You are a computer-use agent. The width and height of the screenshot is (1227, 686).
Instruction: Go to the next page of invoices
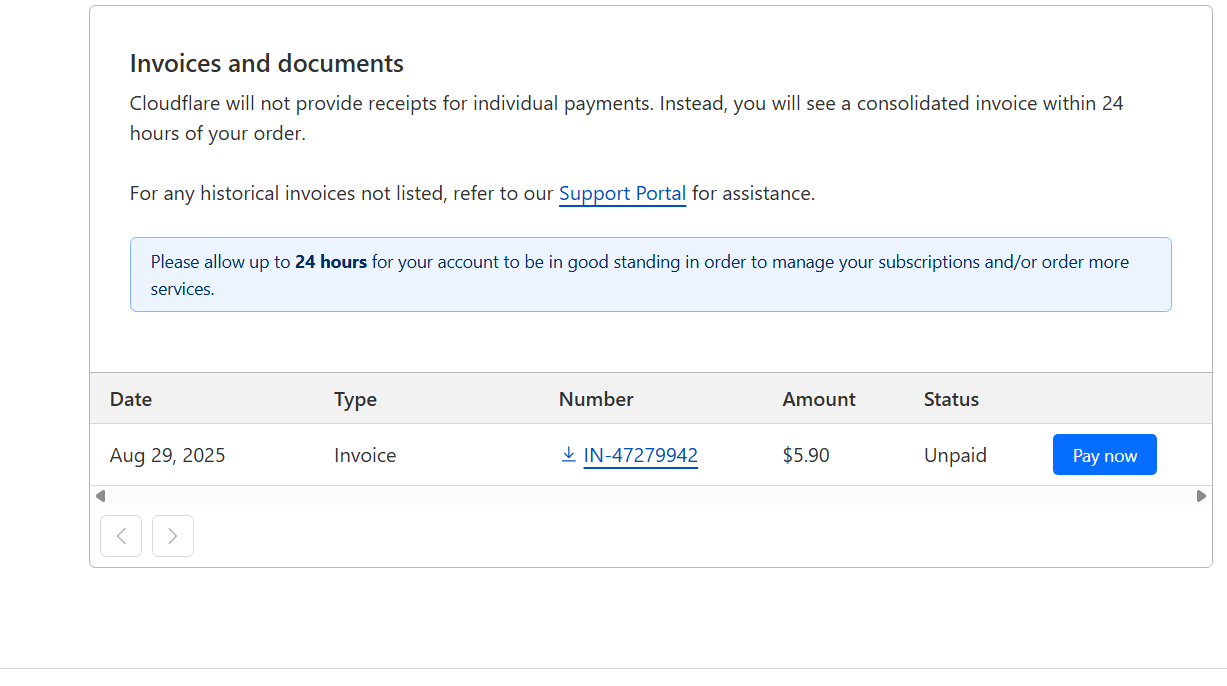tap(173, 536)
